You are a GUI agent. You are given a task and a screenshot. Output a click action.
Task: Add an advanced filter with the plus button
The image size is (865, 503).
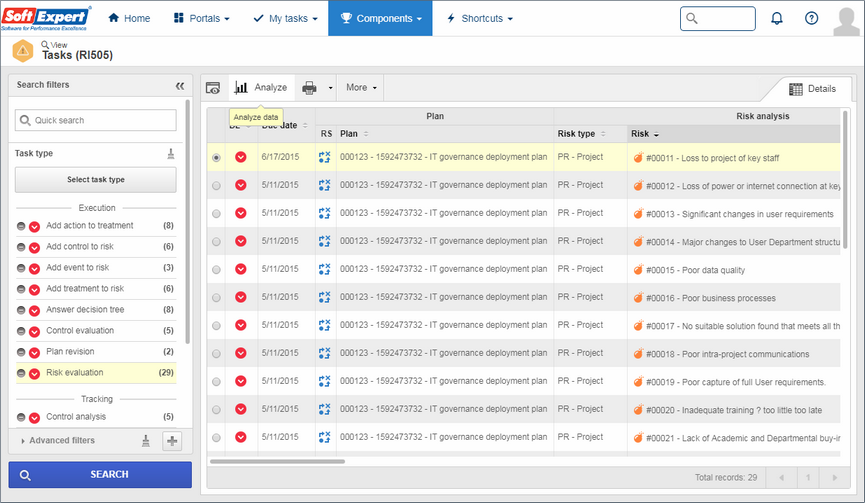[x=172, y=441]
